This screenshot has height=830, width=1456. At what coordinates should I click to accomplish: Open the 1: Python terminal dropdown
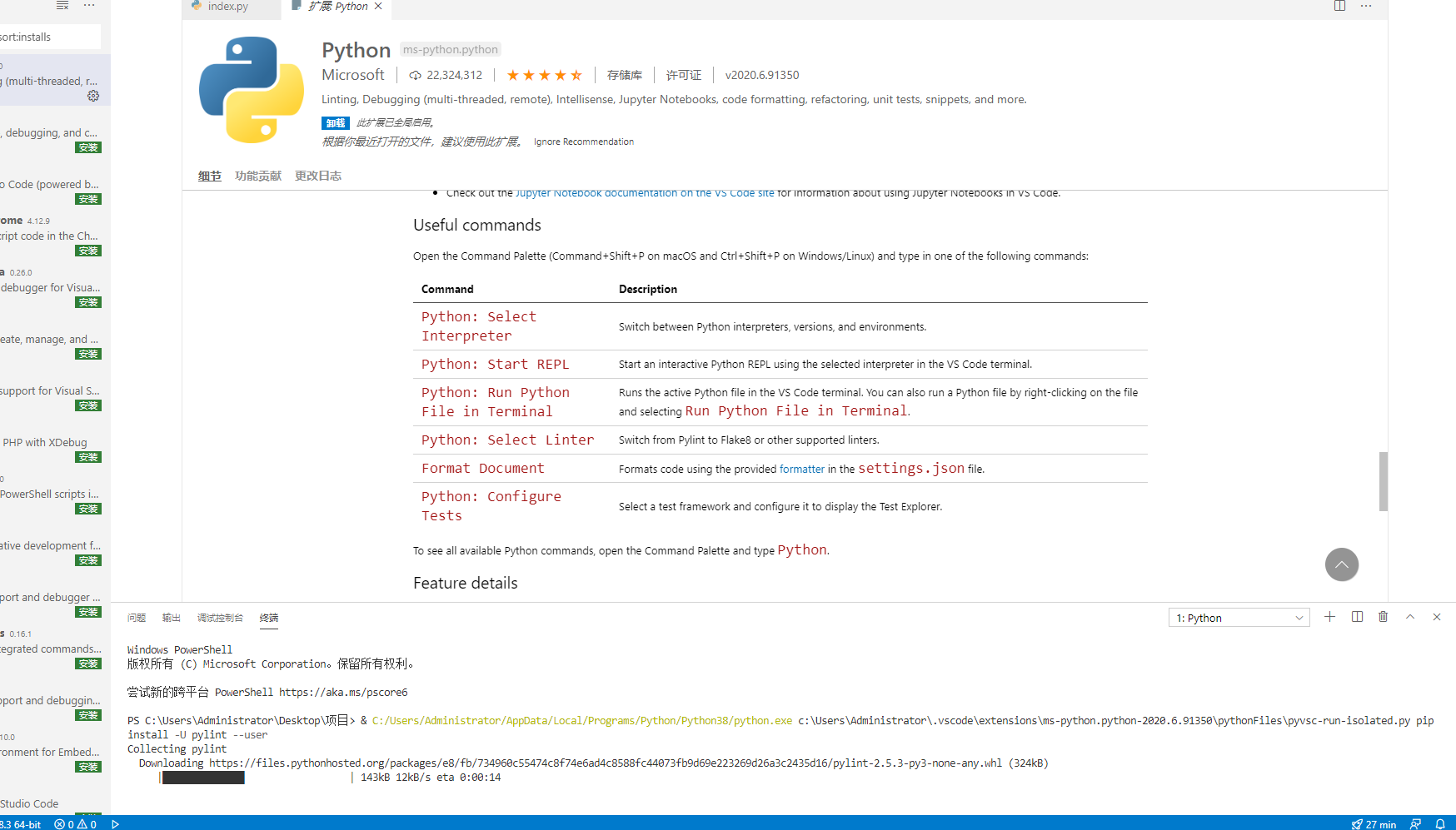point(1239,618)
